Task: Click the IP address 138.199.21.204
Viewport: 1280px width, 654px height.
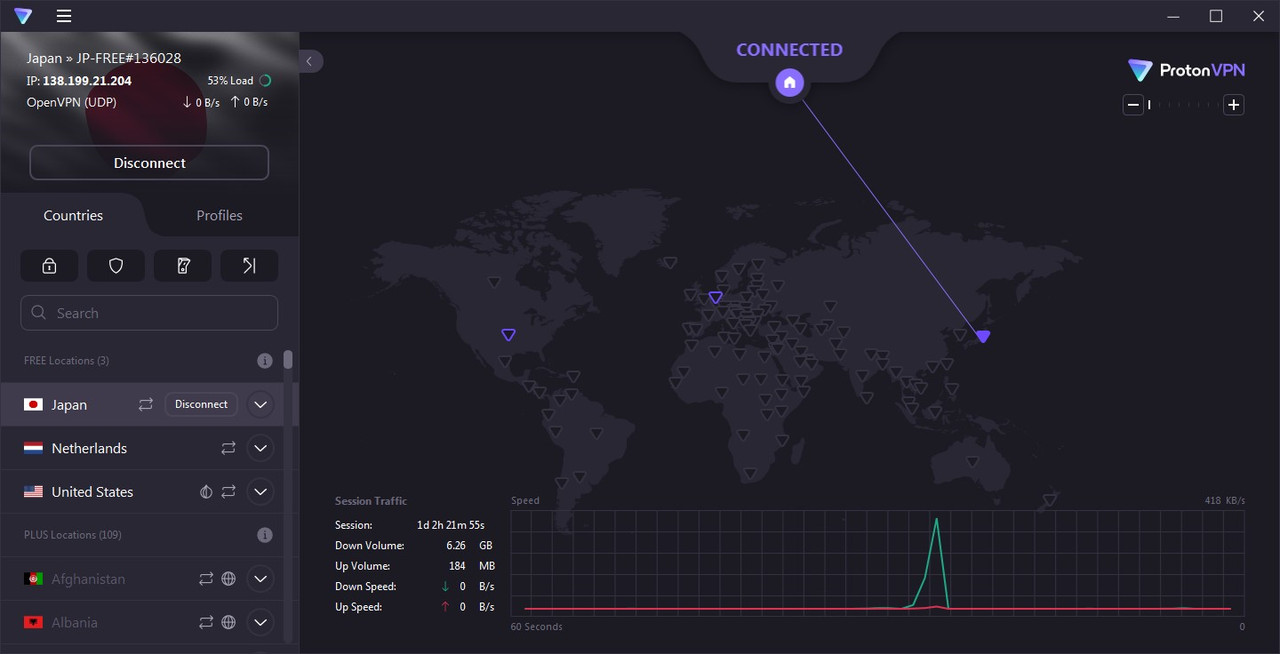Action: pos(87,81)
